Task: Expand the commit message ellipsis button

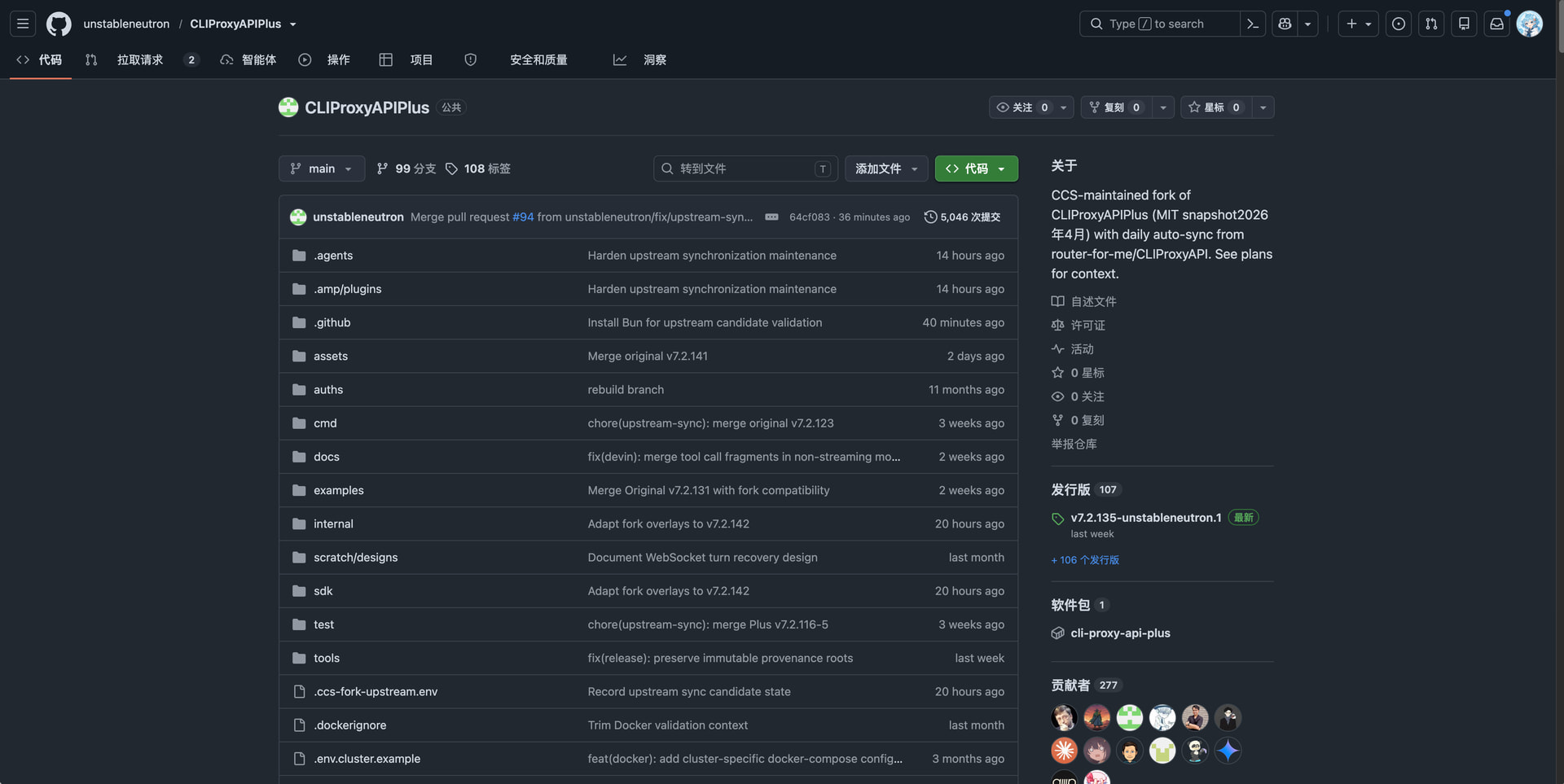Action: 771,217
